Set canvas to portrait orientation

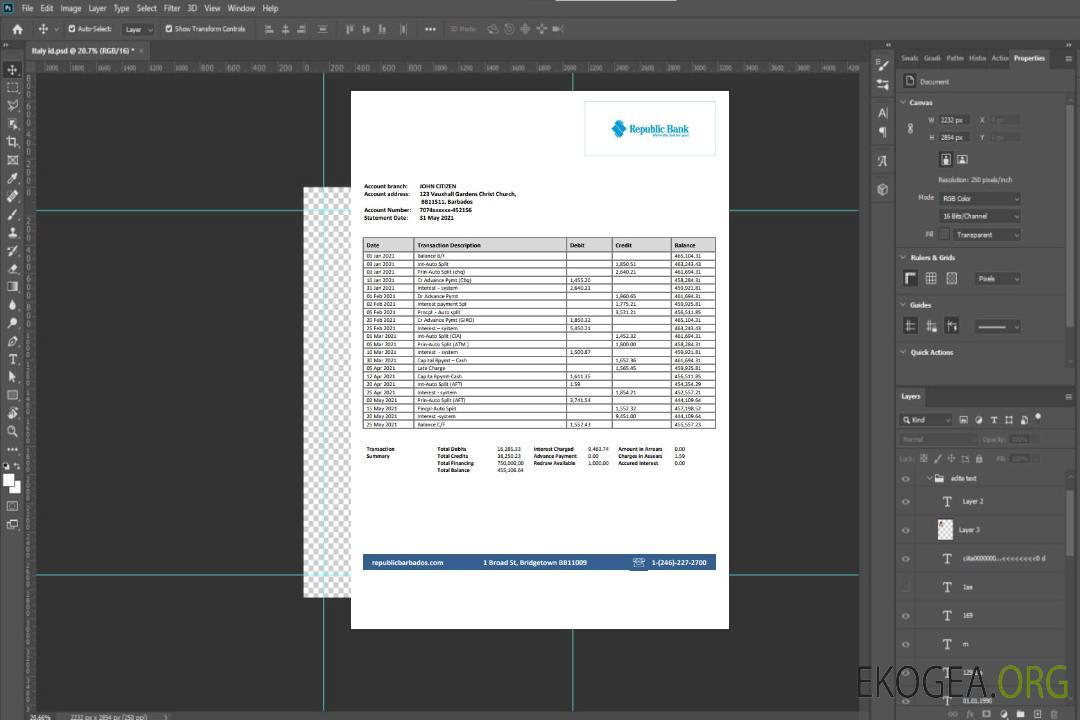tap(946, 159)
